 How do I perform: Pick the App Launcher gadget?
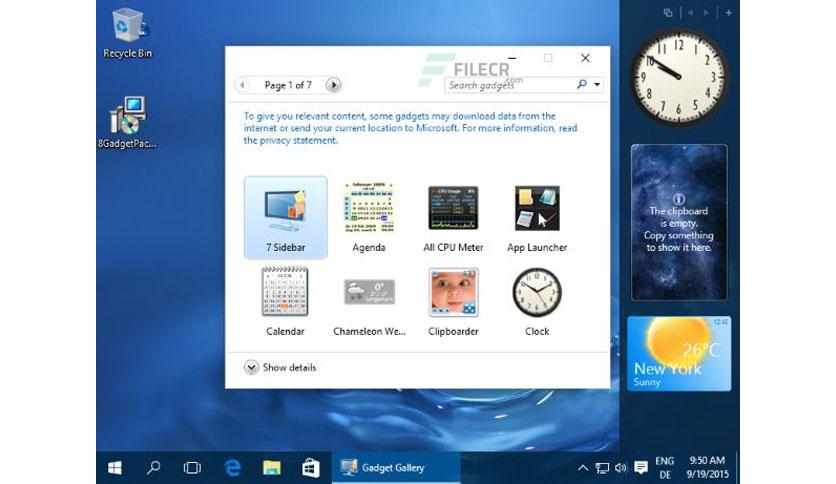point(537,208)
